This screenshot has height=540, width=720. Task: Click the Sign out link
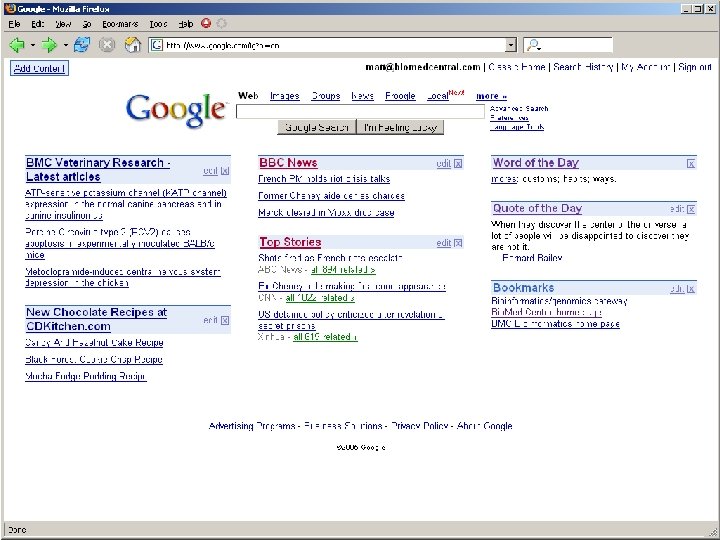tap(695, 67)
